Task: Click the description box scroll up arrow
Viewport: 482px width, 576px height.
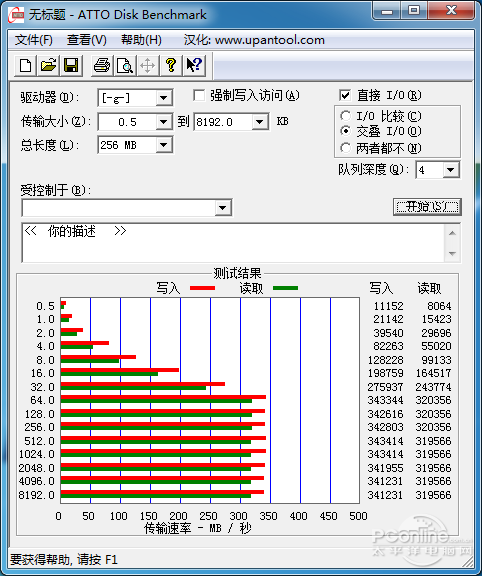Action: point(453,233)
